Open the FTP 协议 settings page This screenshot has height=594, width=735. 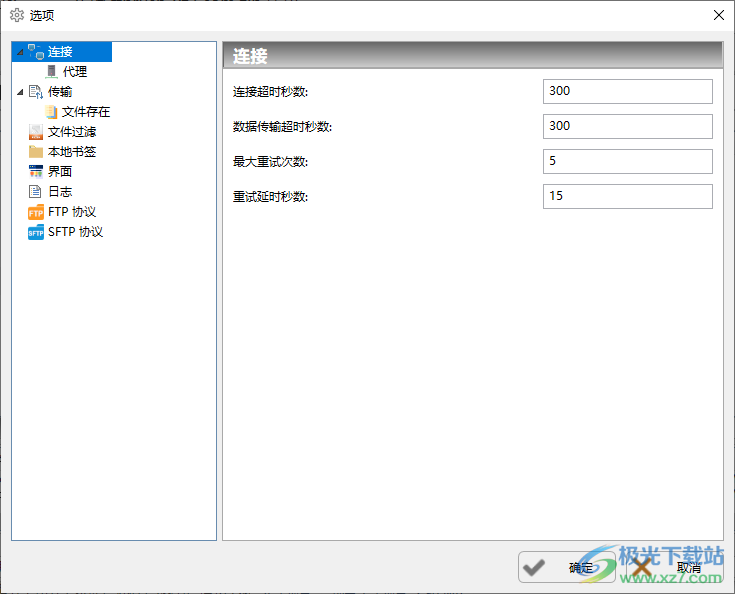point(72,212)
